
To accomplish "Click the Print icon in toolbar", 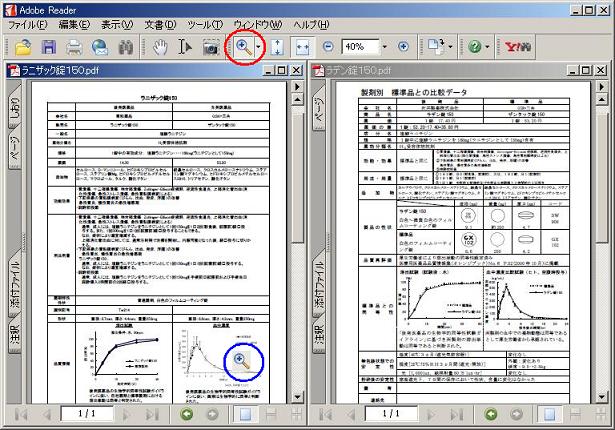I will [74, 47].
